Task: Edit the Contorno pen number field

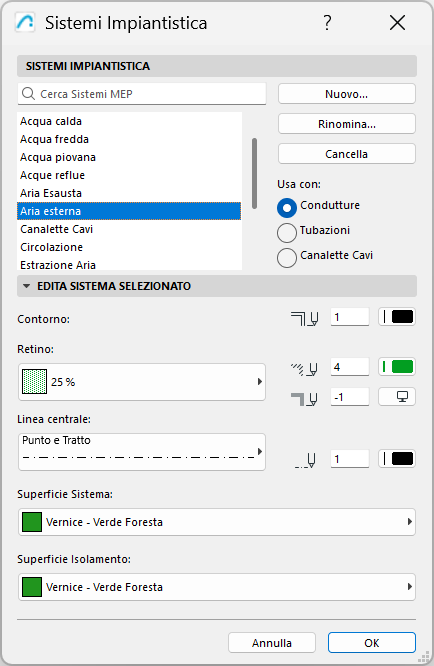Action: 349,317
